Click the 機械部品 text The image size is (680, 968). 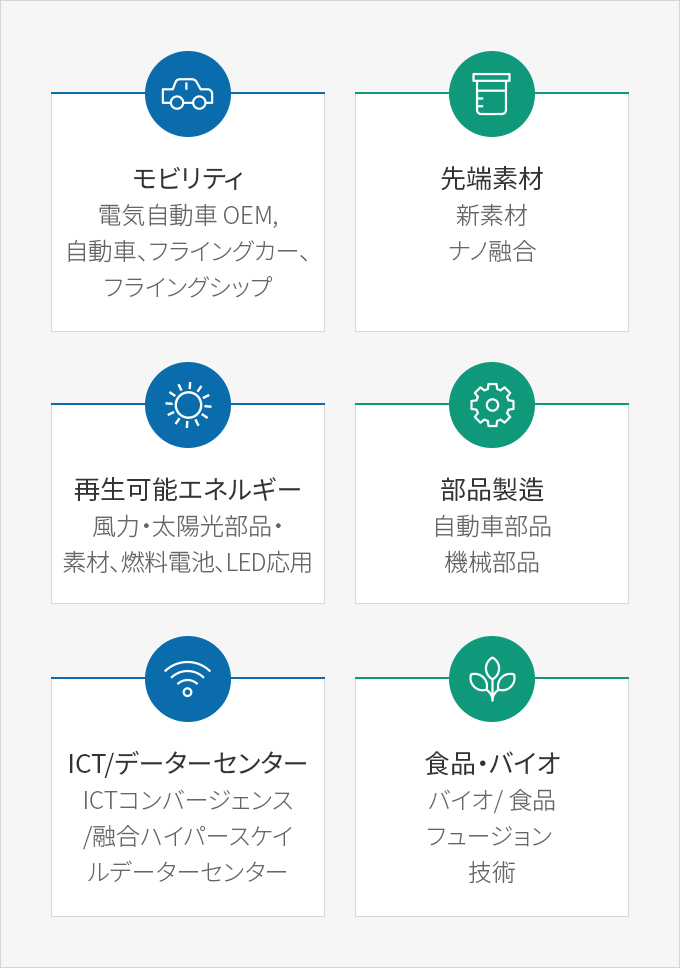click(x=492, y=562)
